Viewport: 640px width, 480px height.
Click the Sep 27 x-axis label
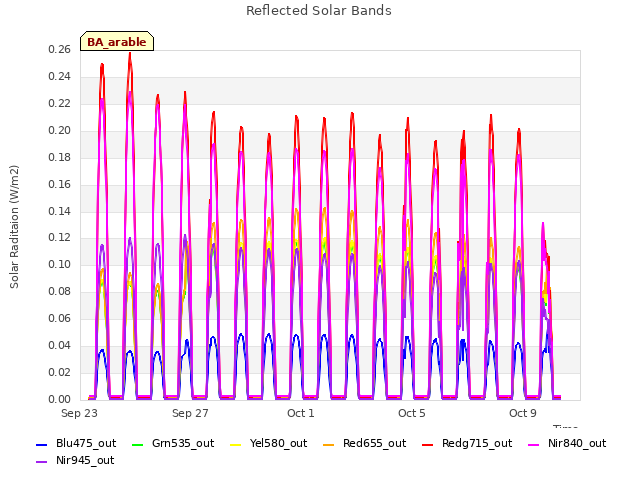pyautogui.click(x=190, y=413)
